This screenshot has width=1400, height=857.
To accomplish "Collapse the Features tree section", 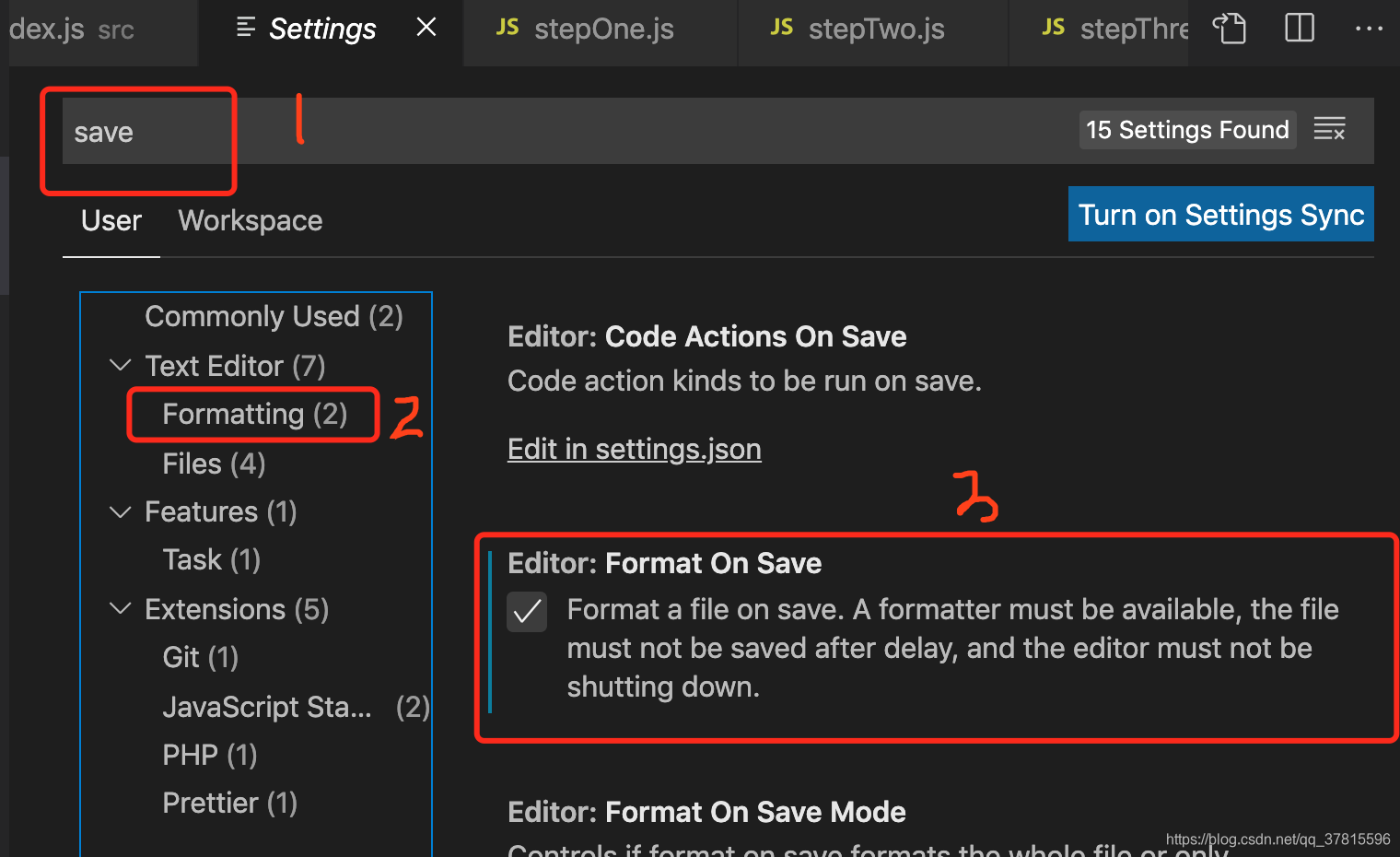I will (x=120, y=511).
